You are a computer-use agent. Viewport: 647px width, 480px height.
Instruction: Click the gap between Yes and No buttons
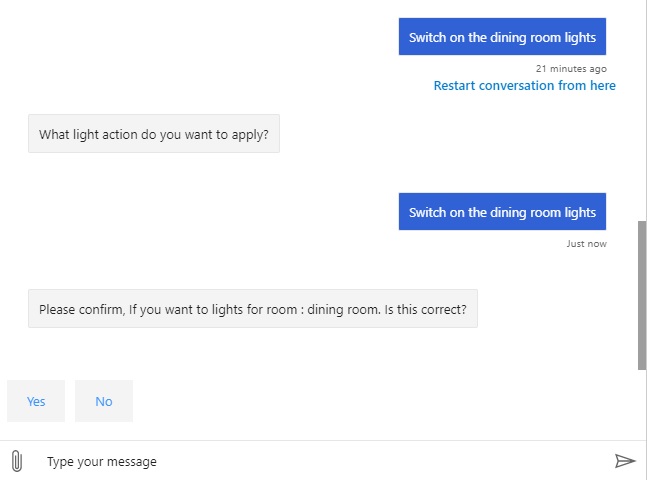(70, 401)
